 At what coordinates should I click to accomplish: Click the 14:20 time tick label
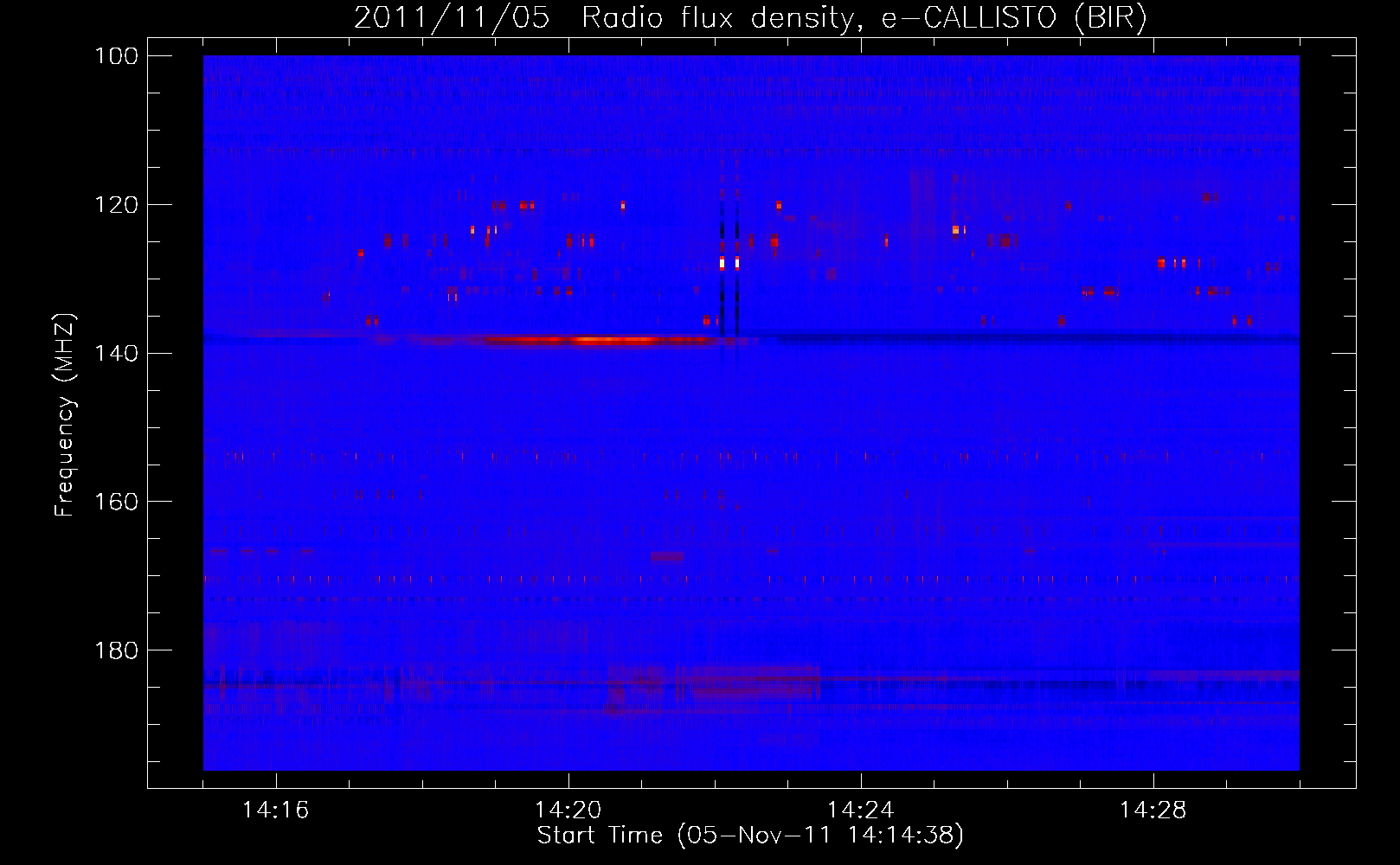pos(568,811)
